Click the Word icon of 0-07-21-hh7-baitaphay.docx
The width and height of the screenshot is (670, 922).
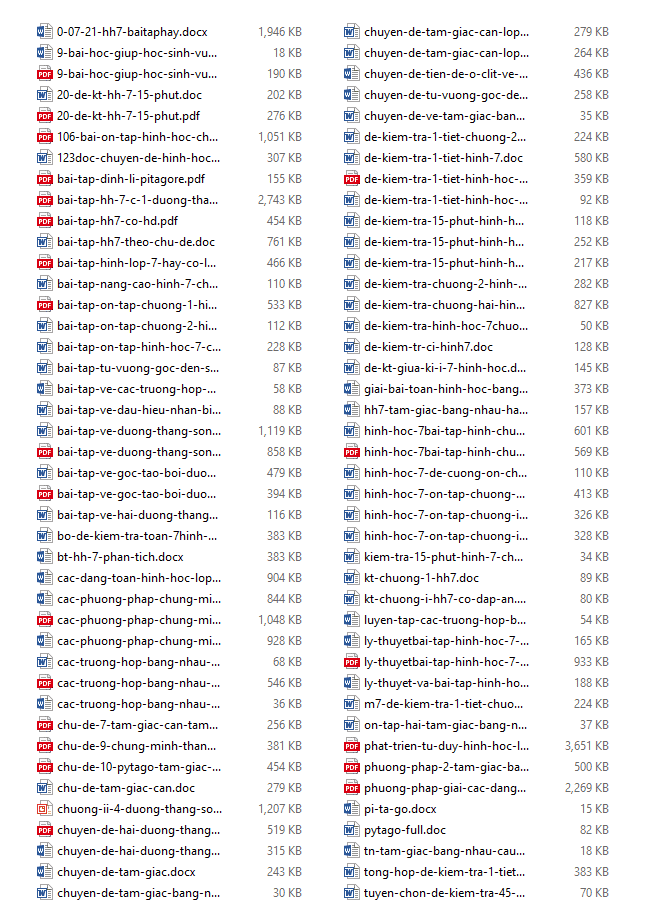44,32
